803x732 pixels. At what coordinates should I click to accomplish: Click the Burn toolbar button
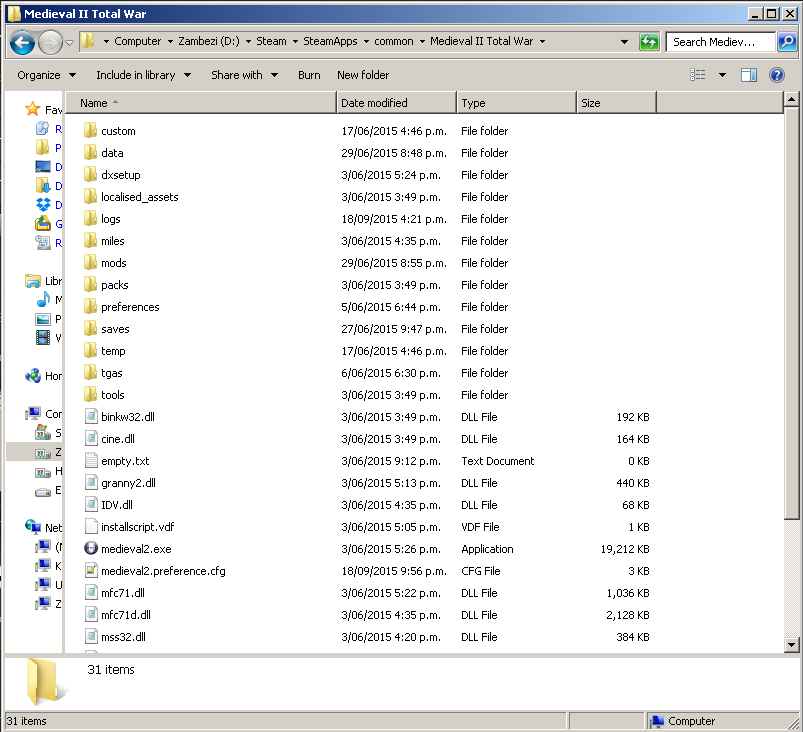[x=309, y=75]
